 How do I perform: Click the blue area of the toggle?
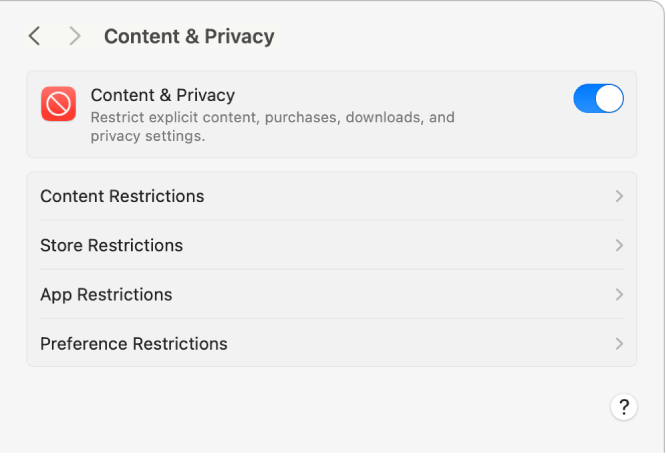[x=585, y=98]
